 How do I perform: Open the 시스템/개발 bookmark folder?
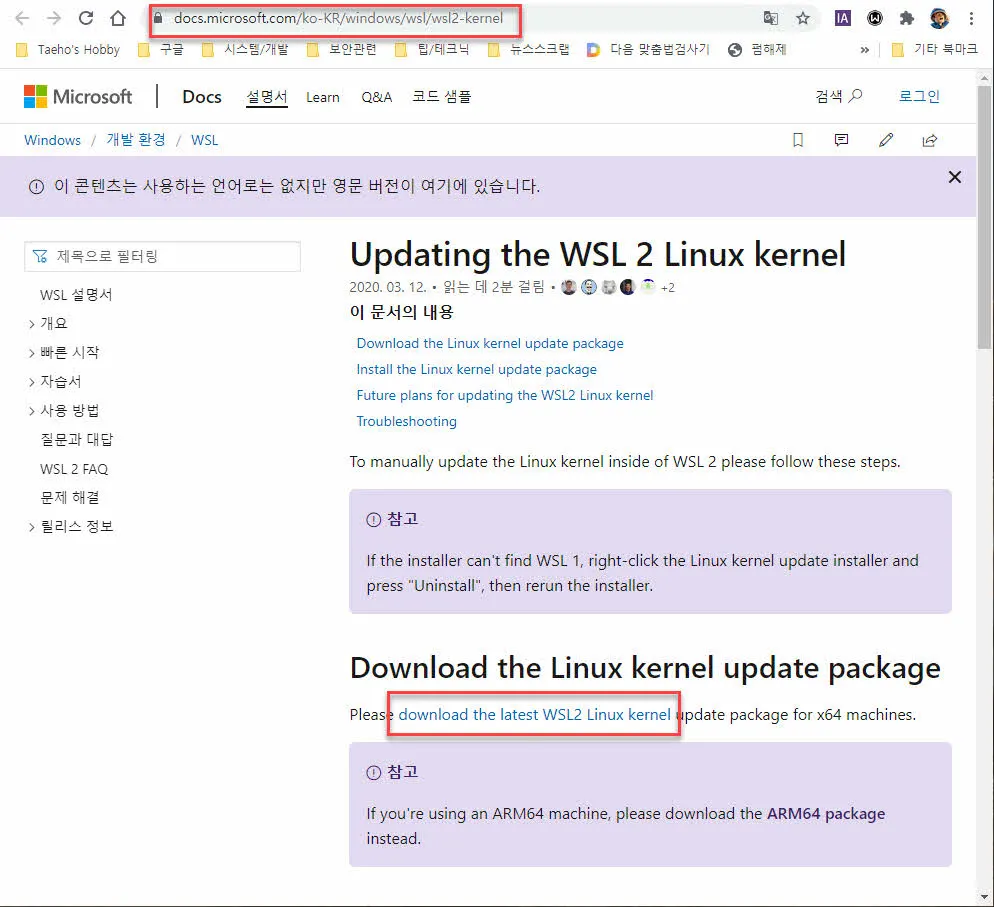(245, 49)
